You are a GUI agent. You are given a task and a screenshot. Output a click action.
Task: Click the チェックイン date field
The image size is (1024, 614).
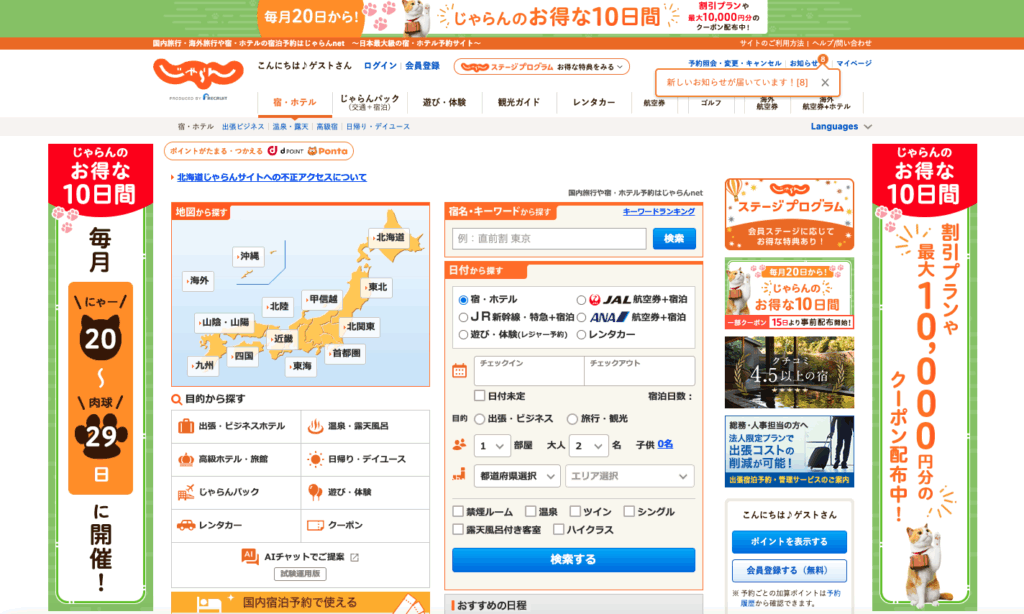[529, 371]
